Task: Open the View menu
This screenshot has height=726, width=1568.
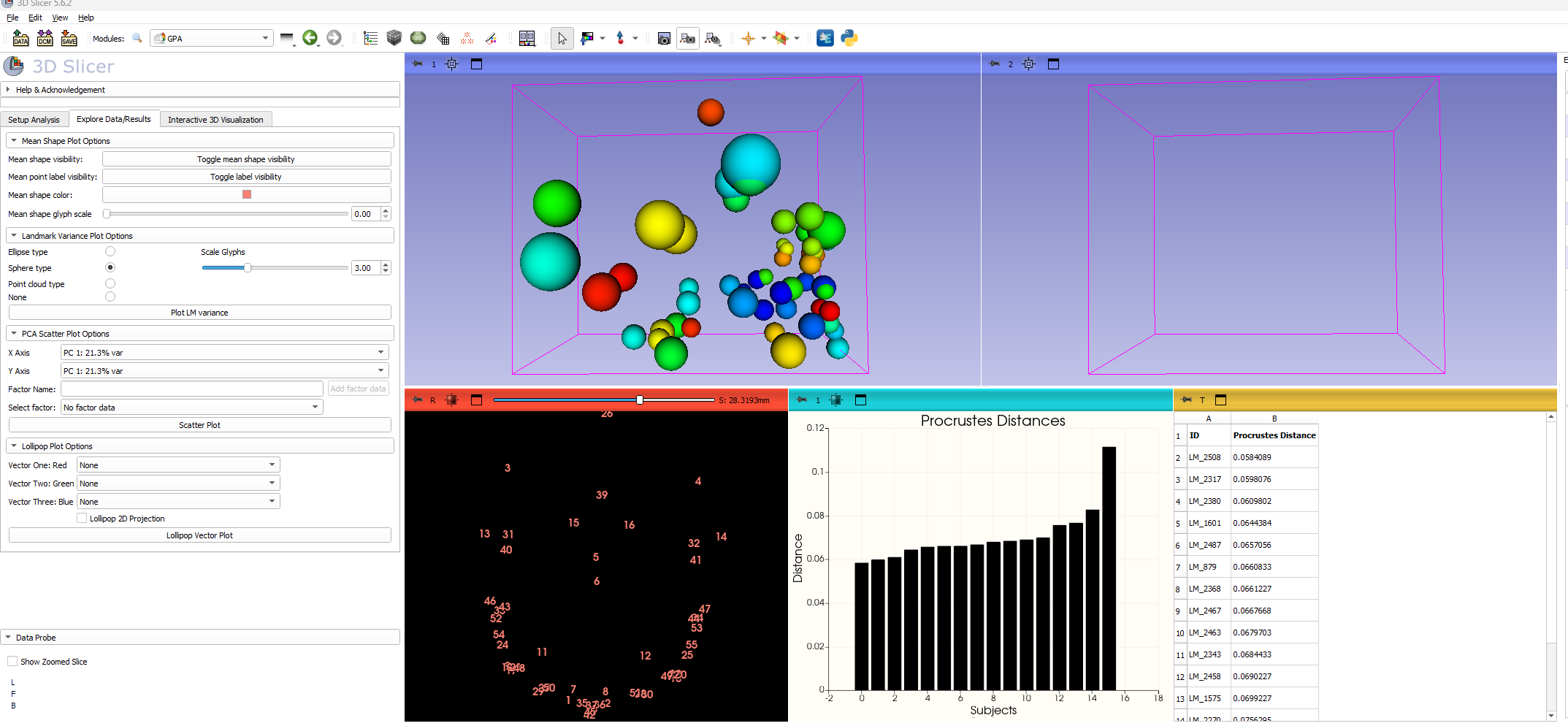Action: point(60,18)
